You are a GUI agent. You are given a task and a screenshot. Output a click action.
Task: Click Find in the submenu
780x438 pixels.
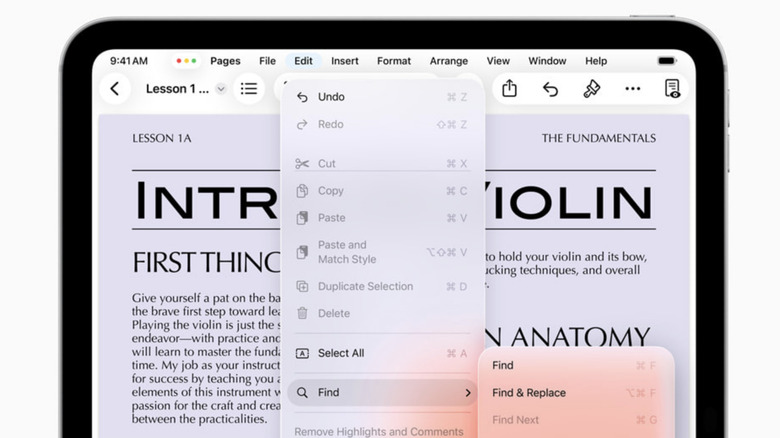coord(503,366)
